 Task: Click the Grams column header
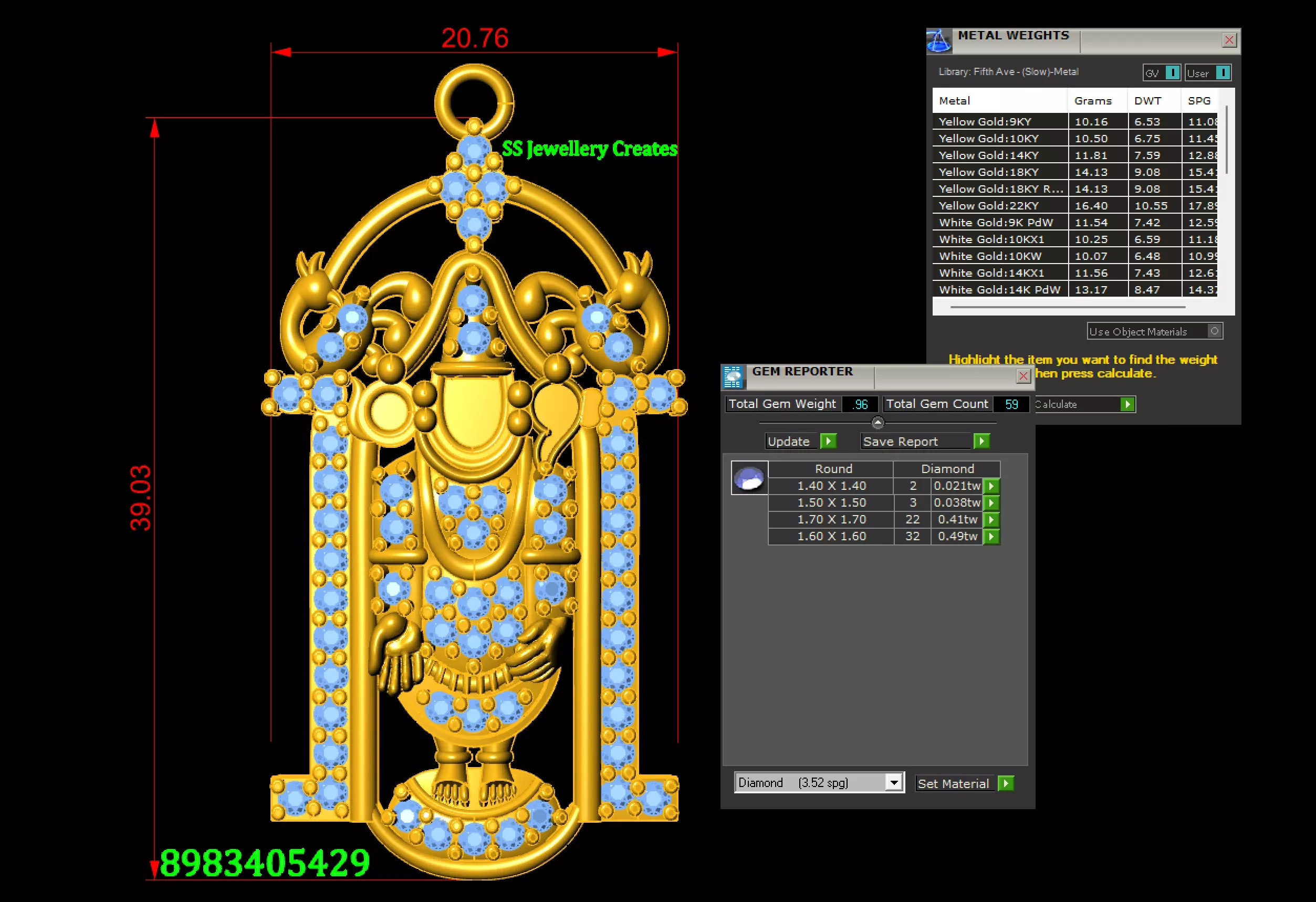click(x=1098, y=101)
